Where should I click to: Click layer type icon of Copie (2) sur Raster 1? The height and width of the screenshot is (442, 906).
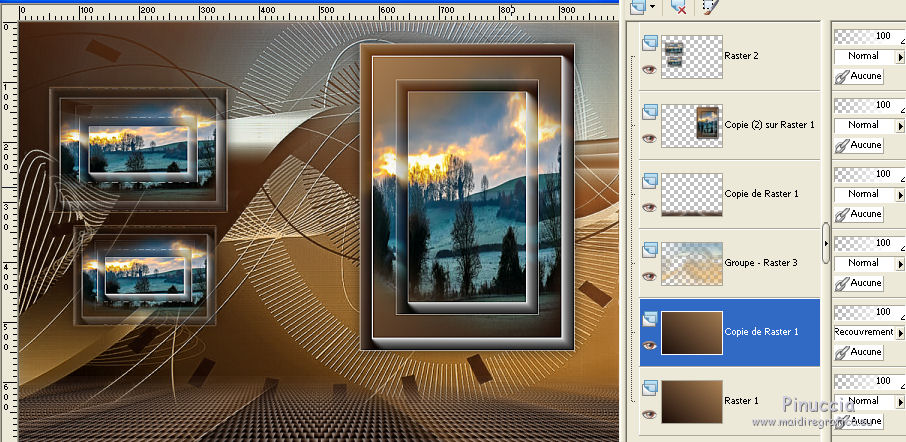point(650,112)
